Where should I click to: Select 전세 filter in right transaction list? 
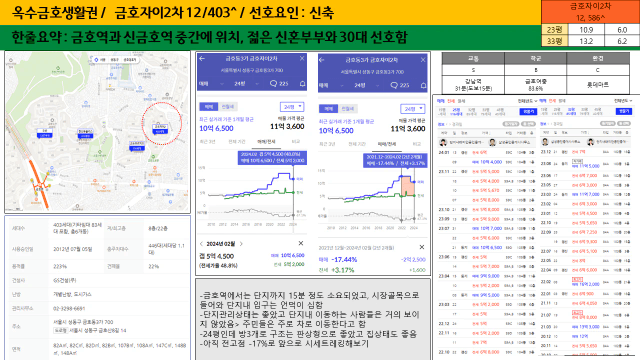pos(552,100)
